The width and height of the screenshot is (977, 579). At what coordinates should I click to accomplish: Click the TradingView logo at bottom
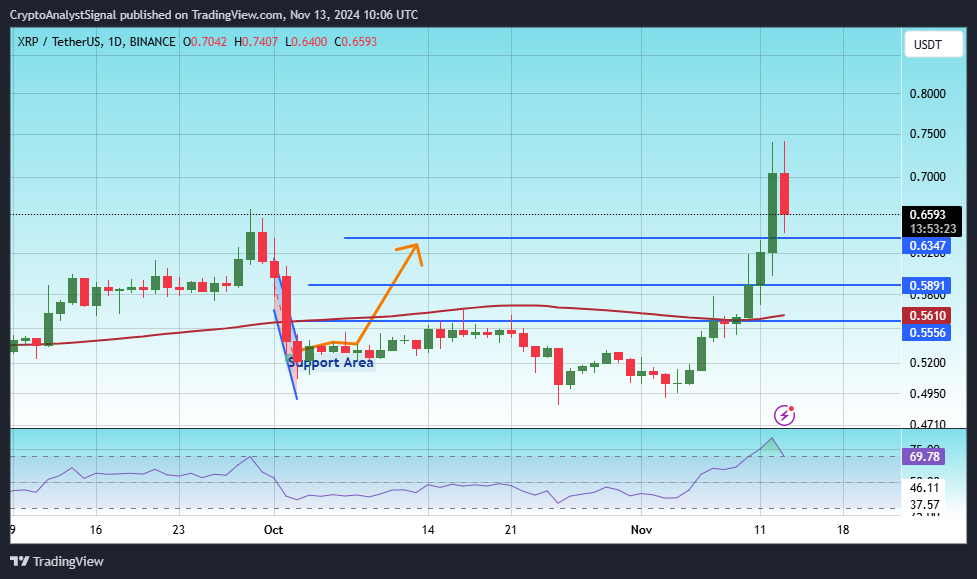click(x=57, y=562)
